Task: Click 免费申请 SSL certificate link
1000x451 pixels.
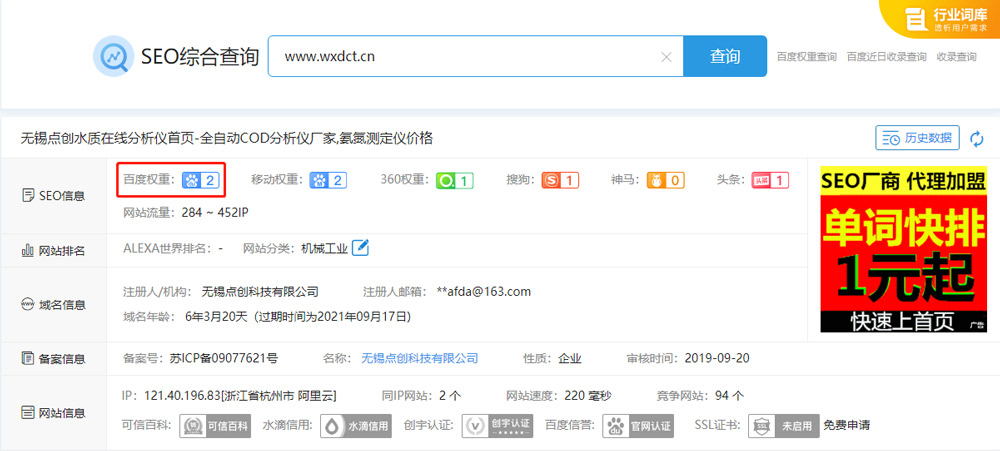Action: (846, 425)
